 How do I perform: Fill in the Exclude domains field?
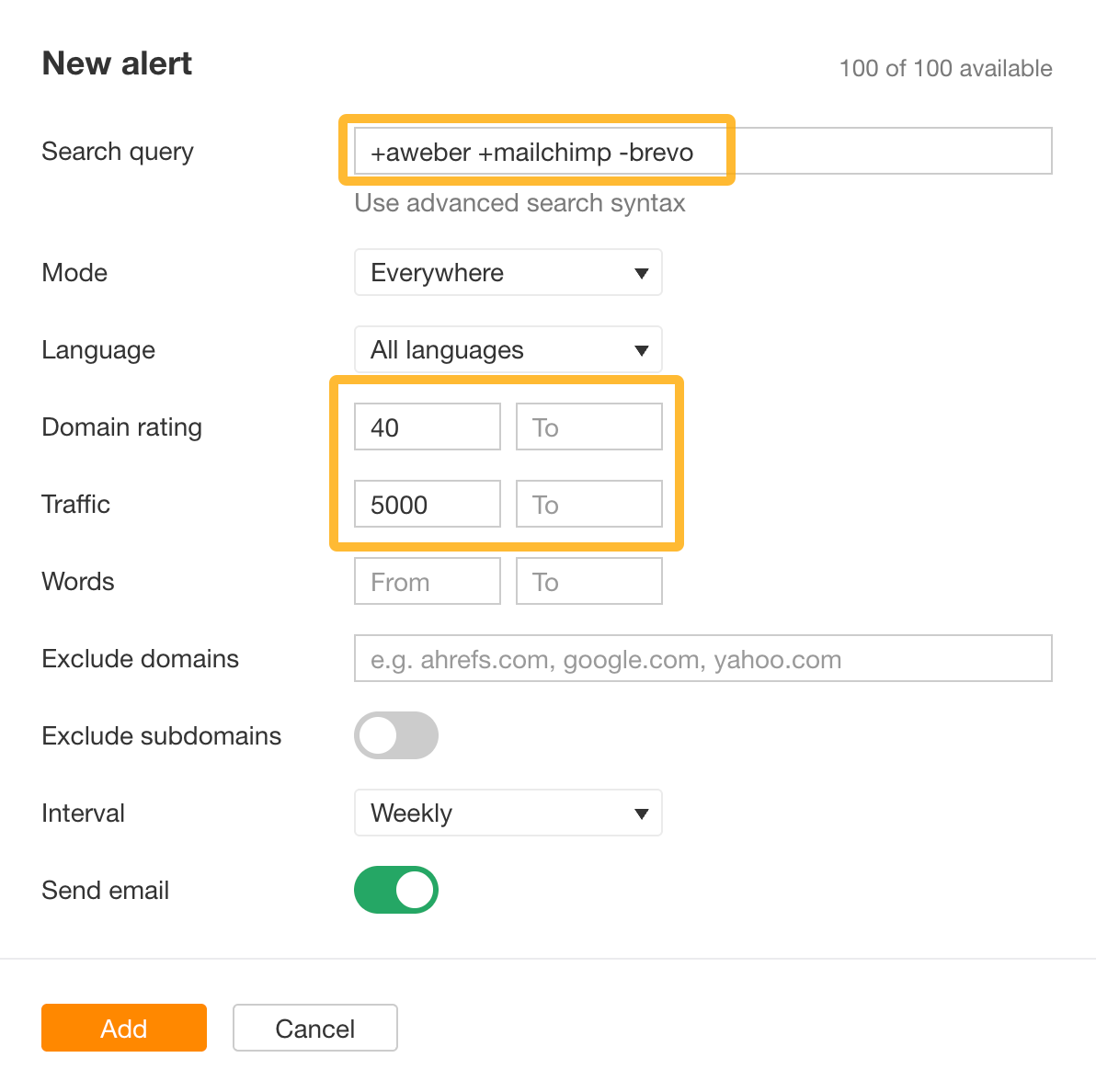(702, 658)
